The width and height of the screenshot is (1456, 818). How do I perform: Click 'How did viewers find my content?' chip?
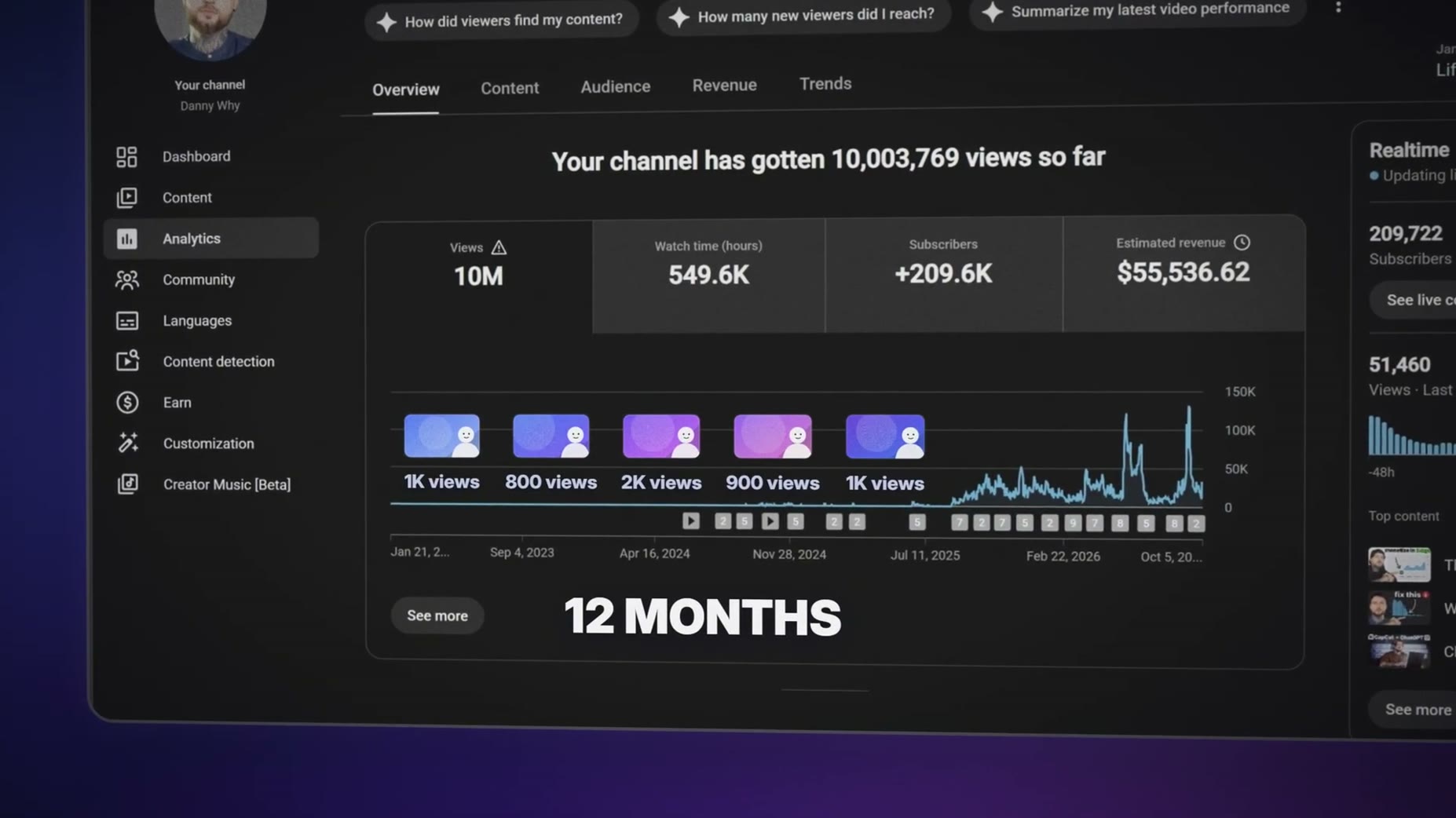coord(501,20)
